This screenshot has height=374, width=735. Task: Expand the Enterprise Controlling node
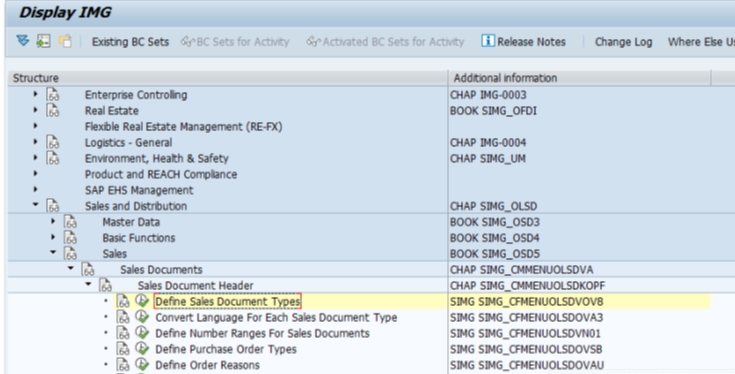click(36, 94)
